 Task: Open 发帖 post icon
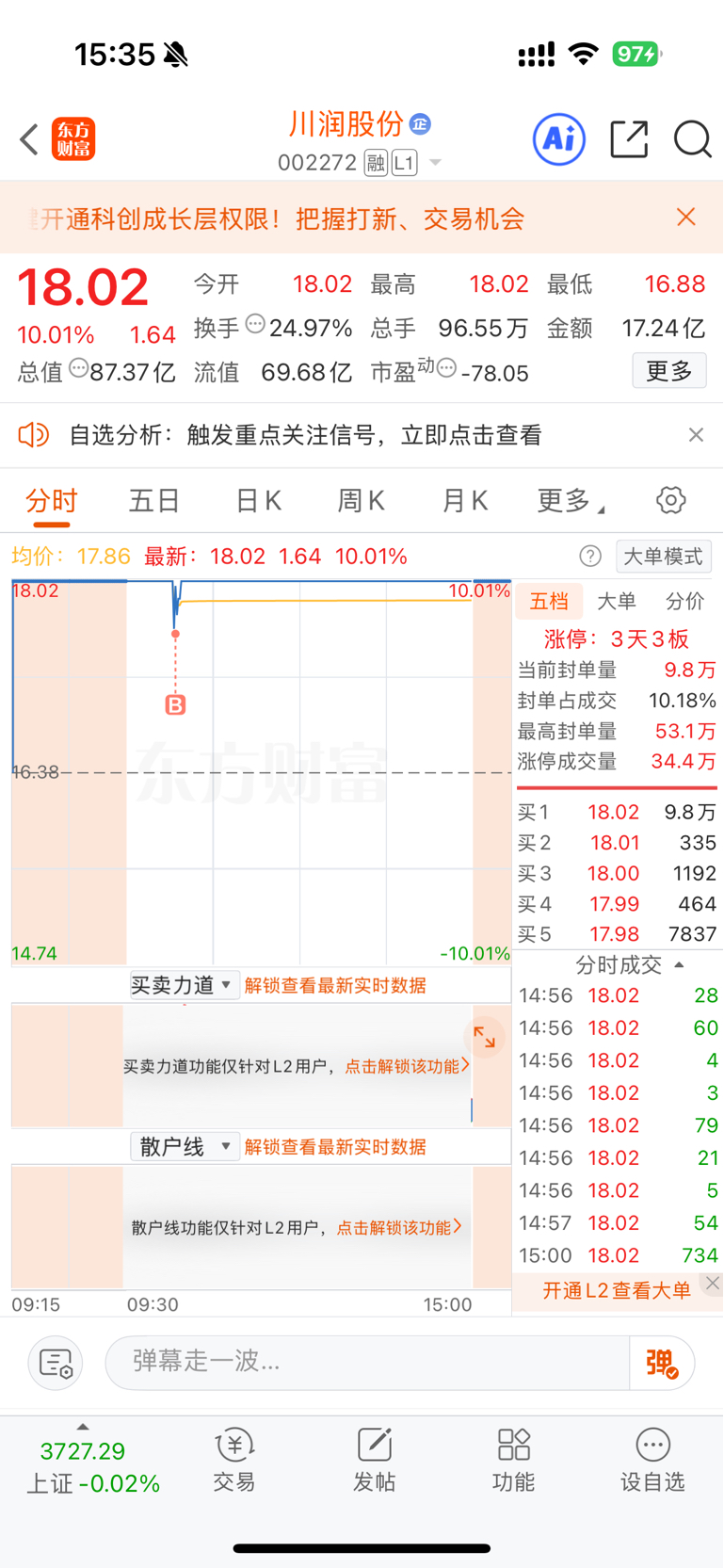click(x=374, y=1459)
